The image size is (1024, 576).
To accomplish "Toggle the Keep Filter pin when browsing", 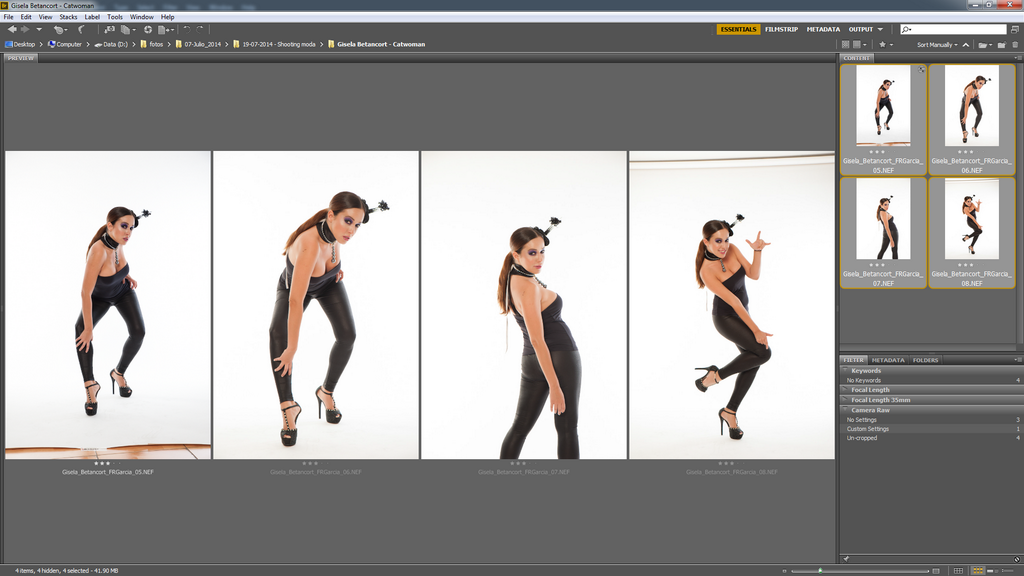I will [846, 558].
